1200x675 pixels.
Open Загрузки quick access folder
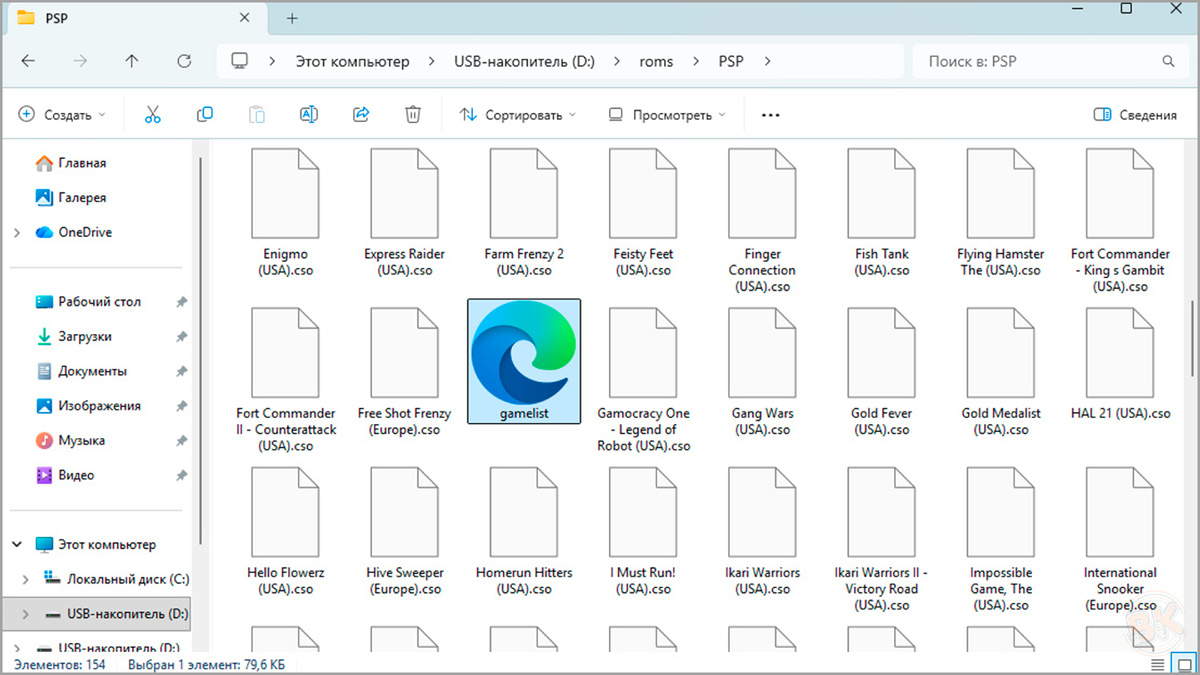(x=74, y=337)
